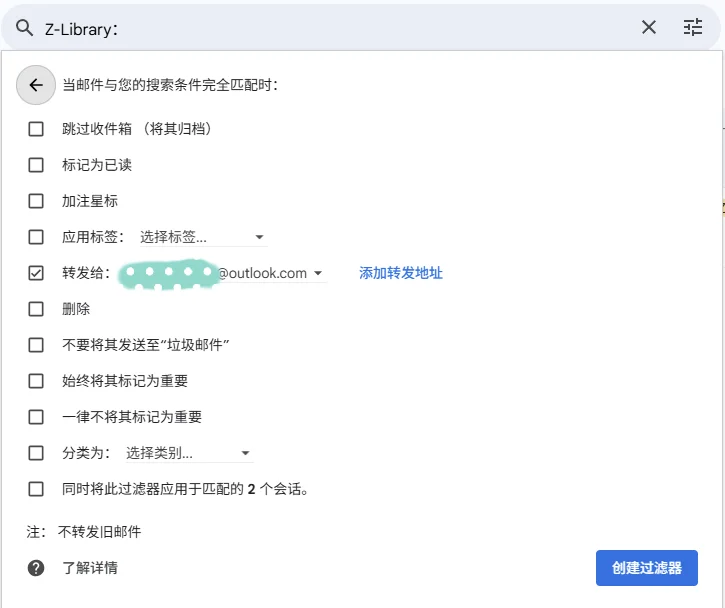Check 一律不将其标记为重要 option

coord(36,417)
